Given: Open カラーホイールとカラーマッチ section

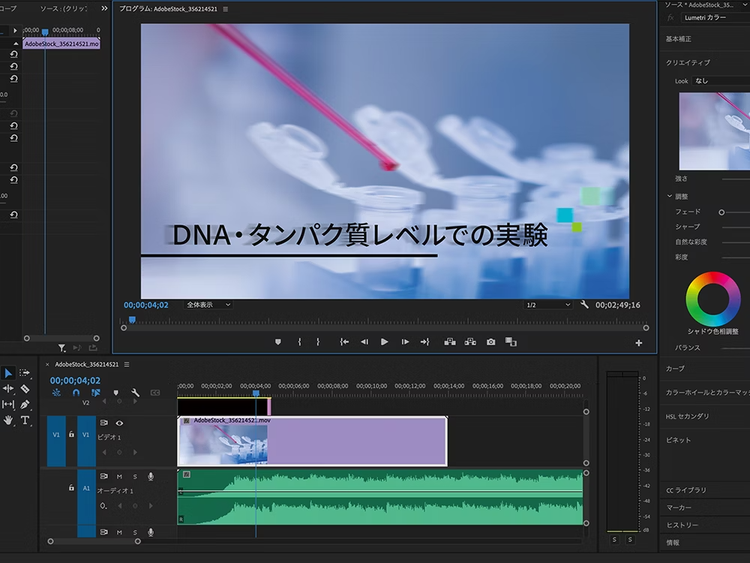Looking at the screenshot, I should click(707, 393).
